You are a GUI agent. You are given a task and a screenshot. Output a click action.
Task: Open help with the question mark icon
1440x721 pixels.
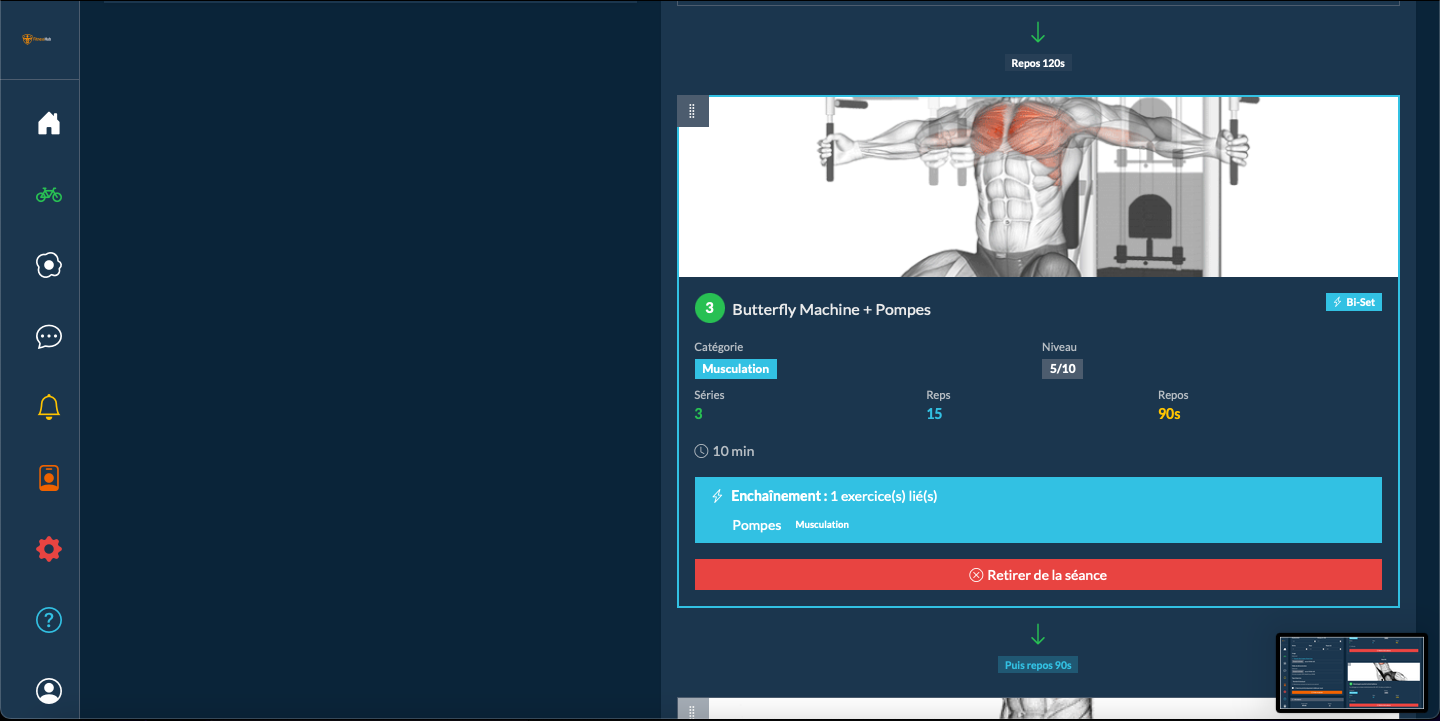tap(49, 620)
